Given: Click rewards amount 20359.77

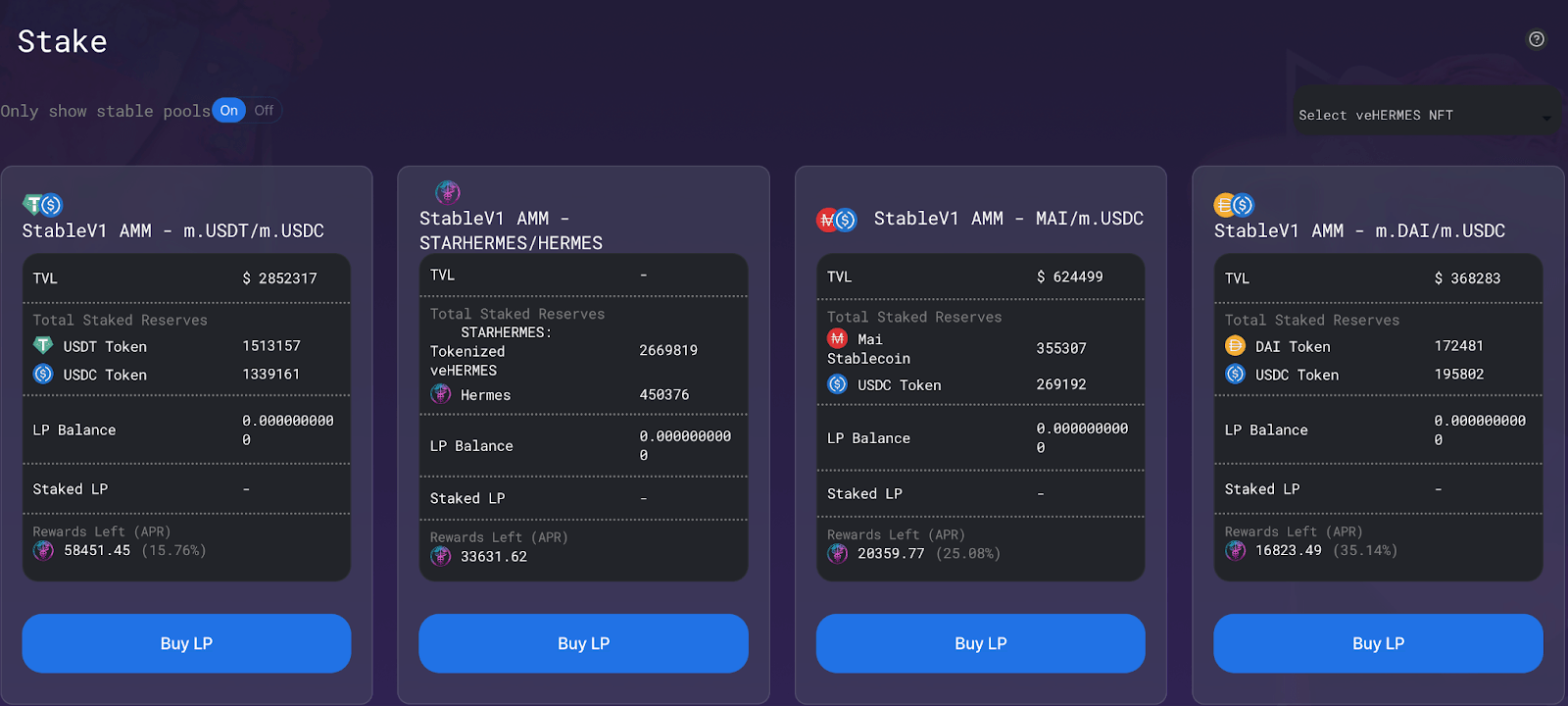Looking at the screenshot, I should point(891,553).
